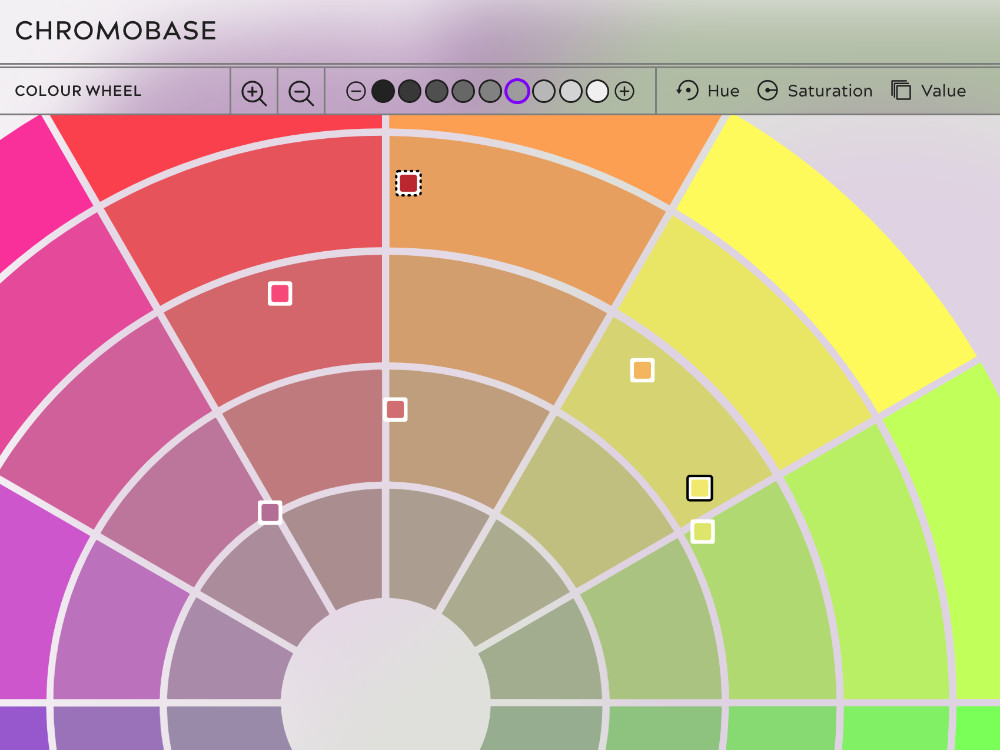Viewport: 1000px width, 750px height.
Task: Click the minus brightness stepper icon
Action: [356, 91]
